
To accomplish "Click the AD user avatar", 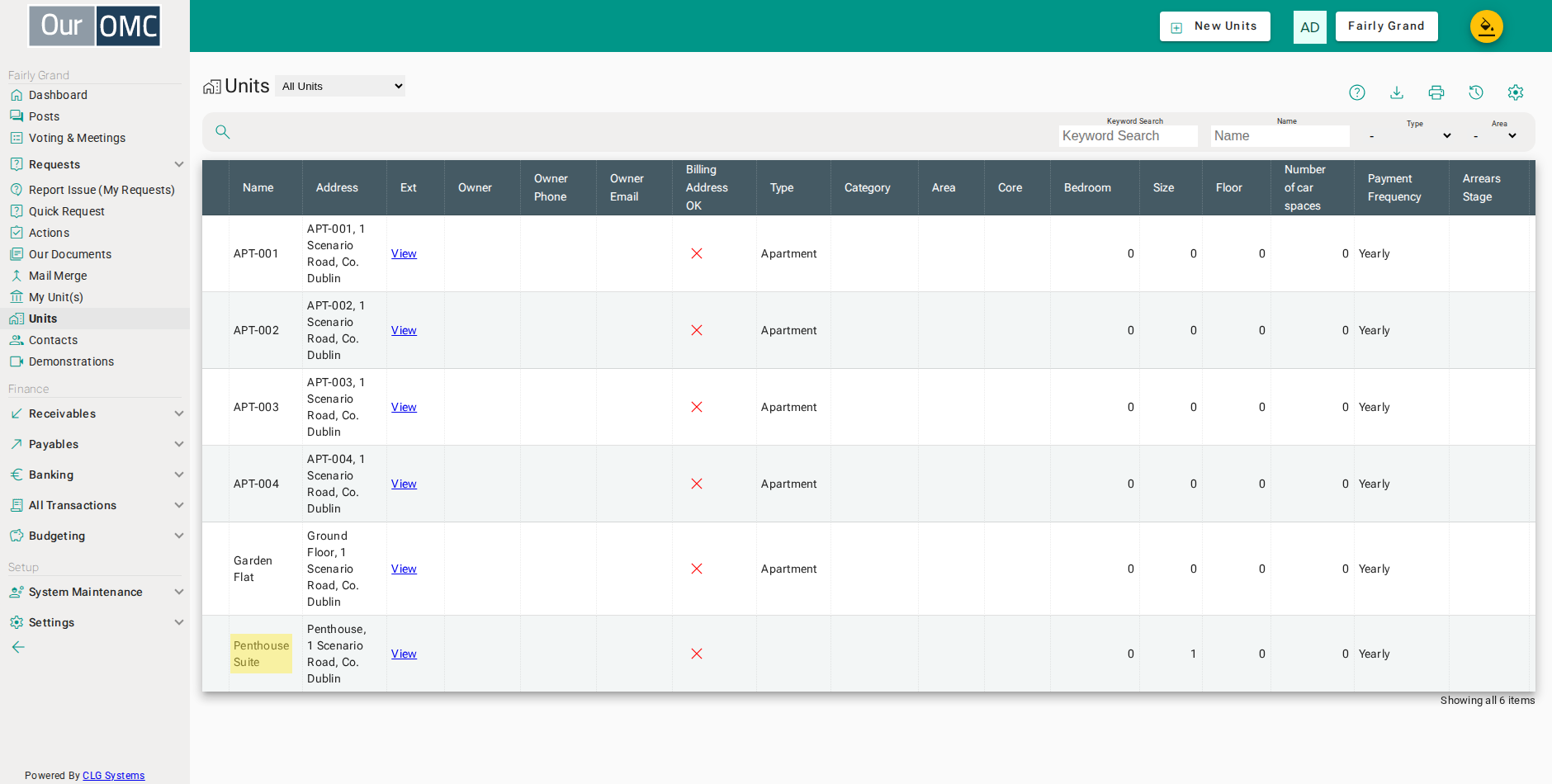I will 1310,27.
